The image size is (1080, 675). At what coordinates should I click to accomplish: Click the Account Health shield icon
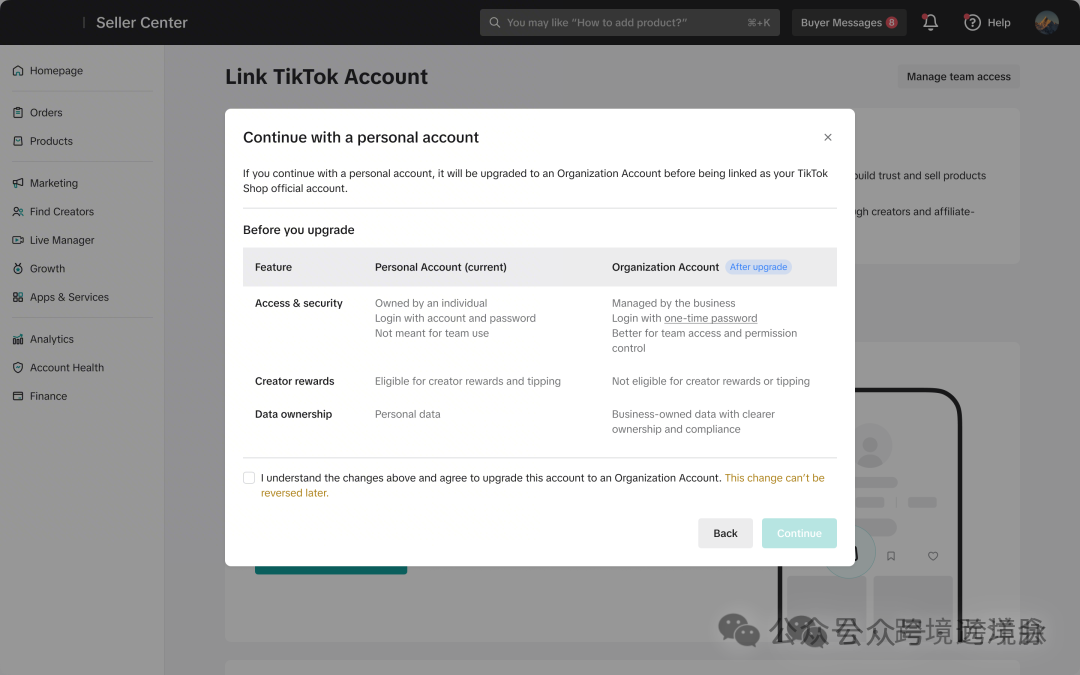click(x=18, y=368)
